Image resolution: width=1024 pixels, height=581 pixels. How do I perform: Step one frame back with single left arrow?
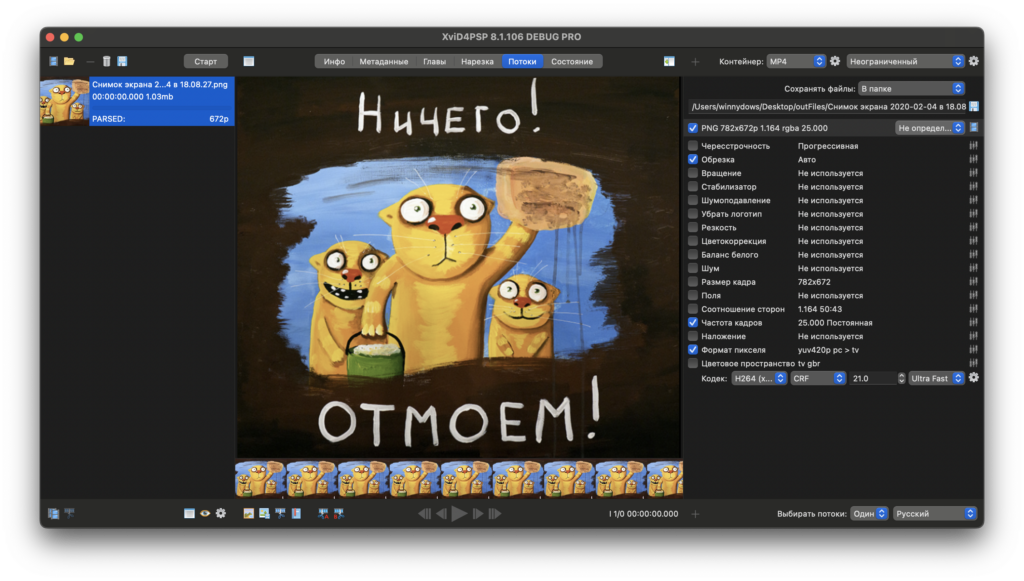coord(442,514)
